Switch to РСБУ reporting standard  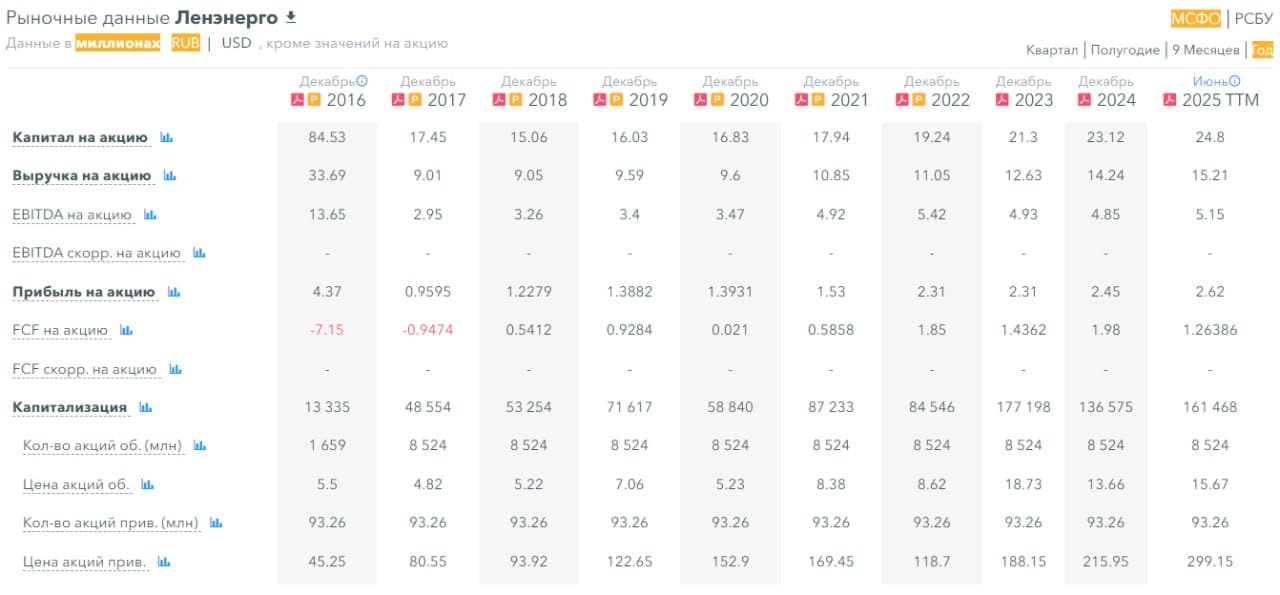pyautogui.click(x=1252, y=16)
